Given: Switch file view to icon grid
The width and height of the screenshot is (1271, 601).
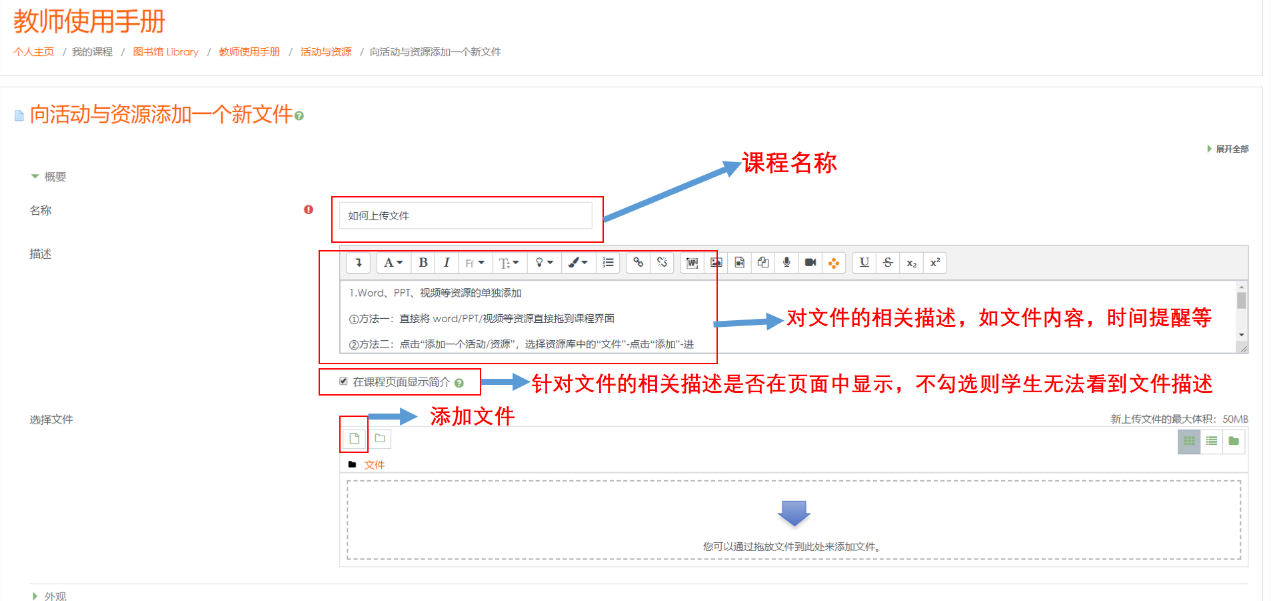Looking at the screenshot, I should 1189,441.
